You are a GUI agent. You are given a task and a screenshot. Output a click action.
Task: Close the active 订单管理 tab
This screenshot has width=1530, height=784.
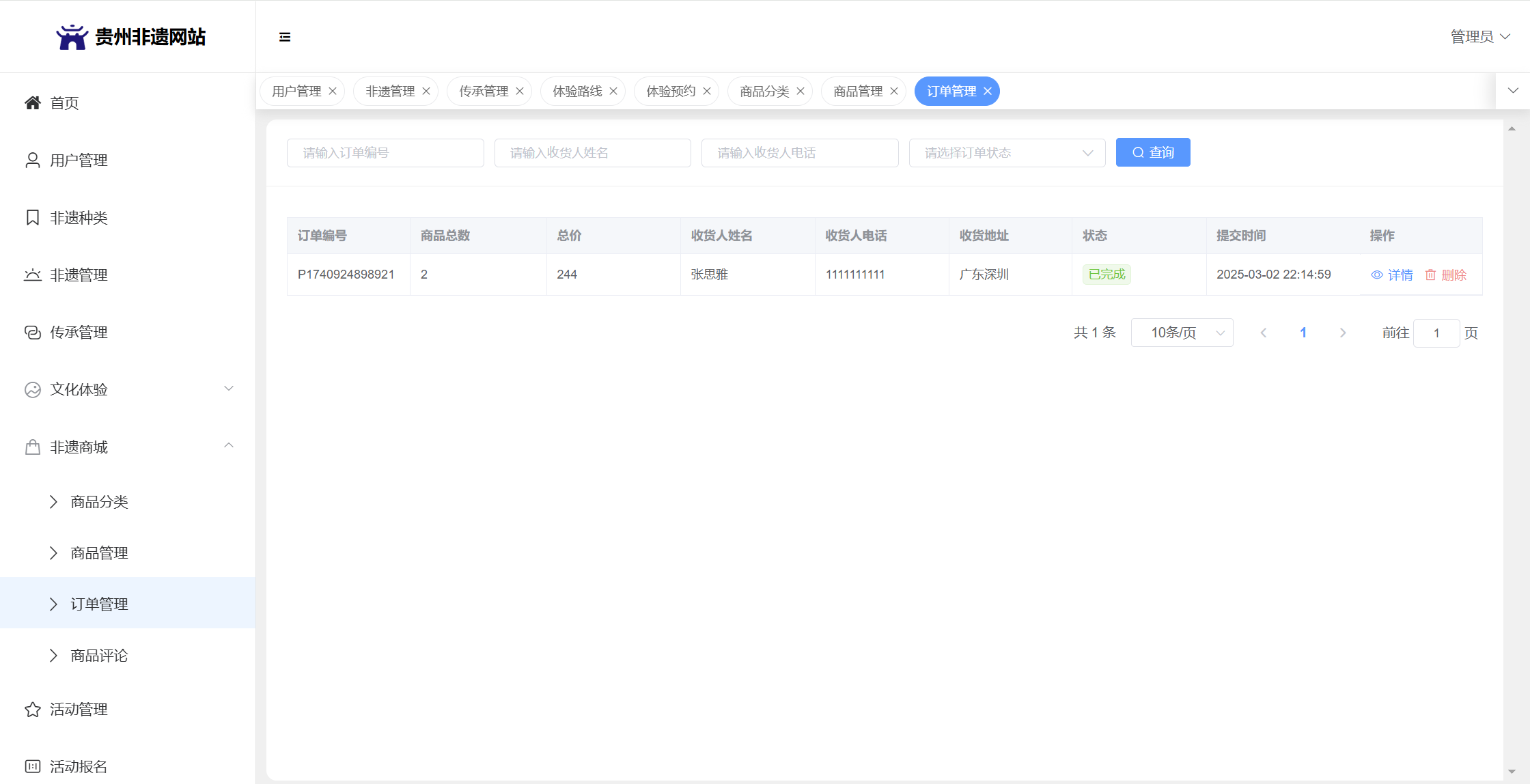point(987,91)
